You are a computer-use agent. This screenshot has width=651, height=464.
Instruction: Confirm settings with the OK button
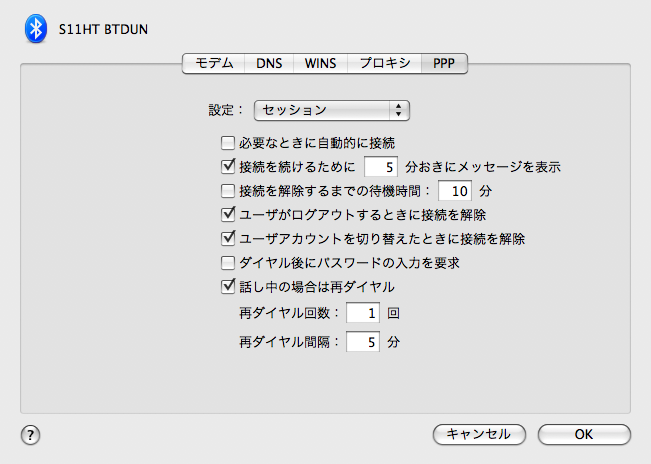click(x=584, y=434)
